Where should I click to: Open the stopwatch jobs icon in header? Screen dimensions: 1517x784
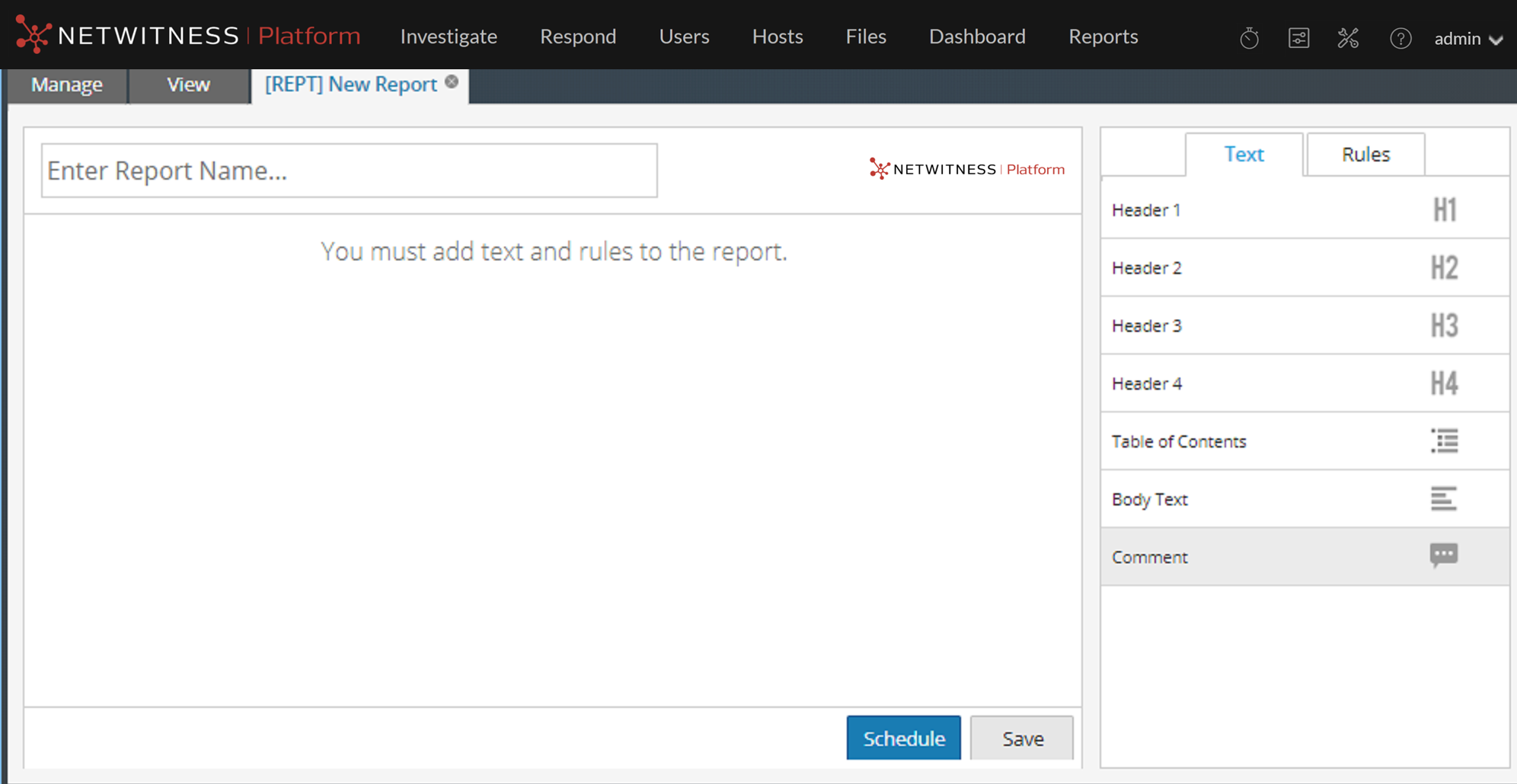tap(1249, 38)
